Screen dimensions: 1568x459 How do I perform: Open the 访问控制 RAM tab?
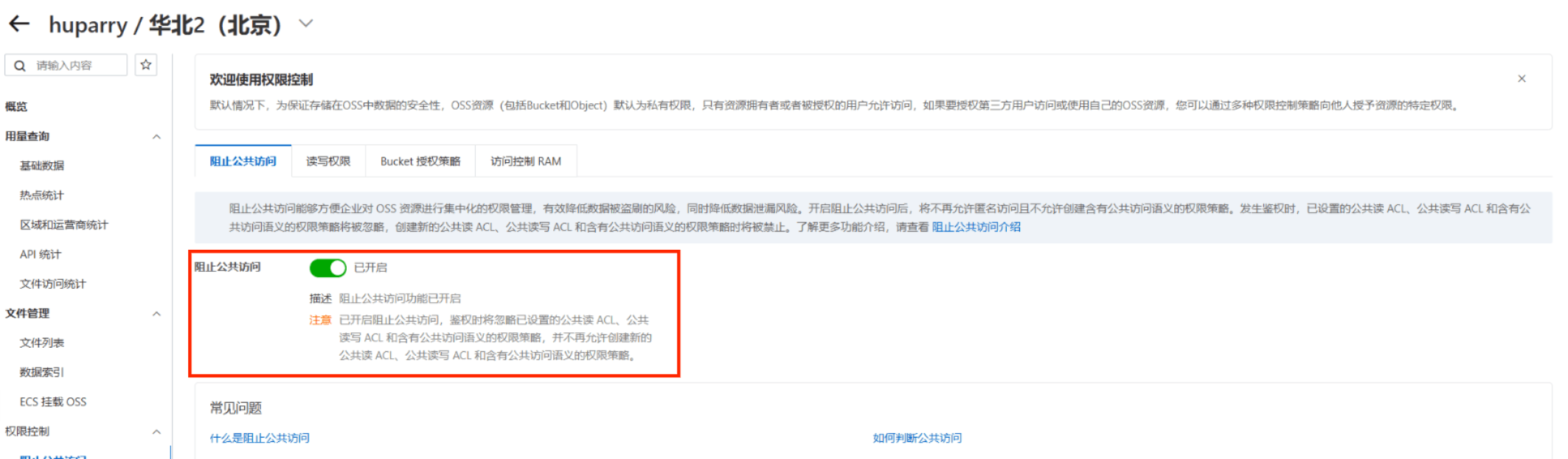526,161
